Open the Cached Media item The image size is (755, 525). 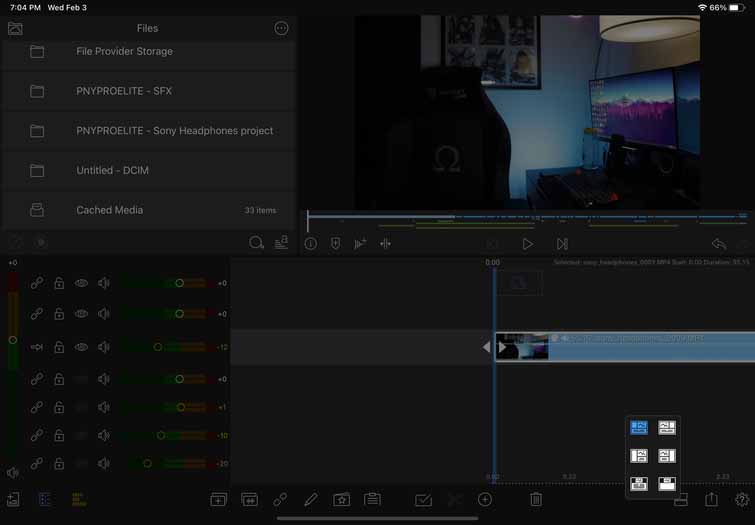click(148, 210)
